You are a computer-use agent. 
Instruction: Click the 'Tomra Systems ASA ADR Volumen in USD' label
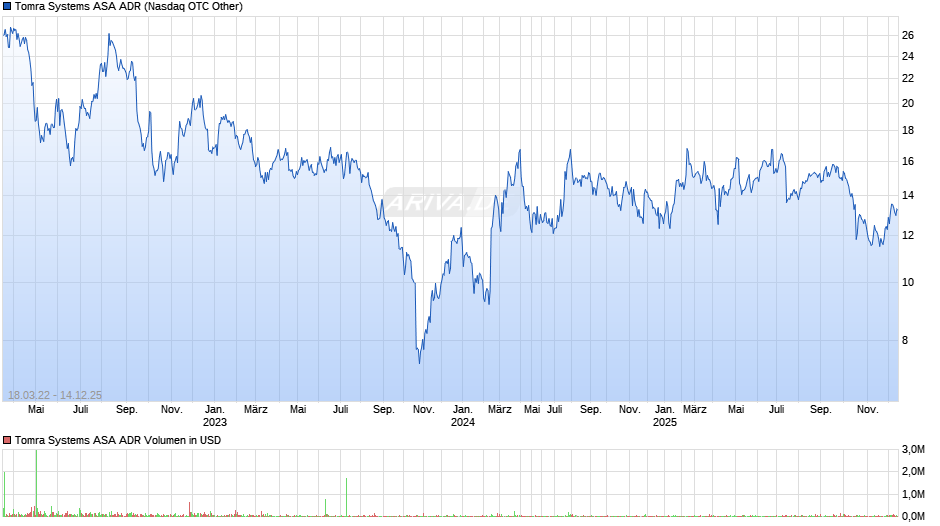coord(118,440)
